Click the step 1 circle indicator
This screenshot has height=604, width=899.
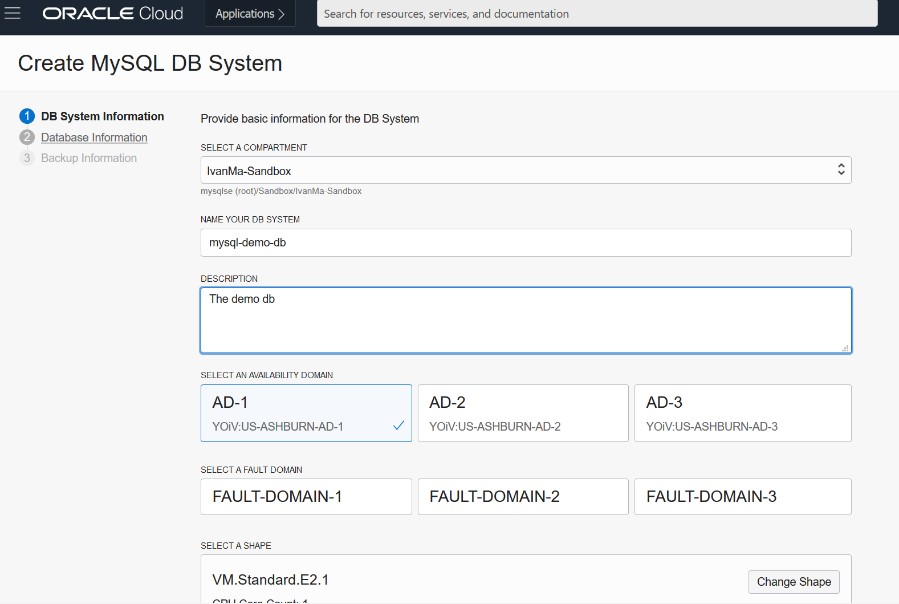27,117
